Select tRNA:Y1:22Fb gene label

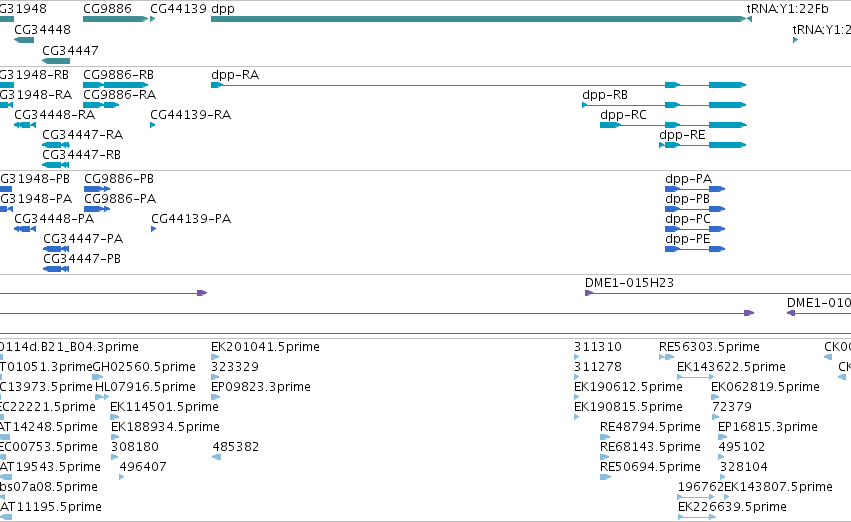click(x=787, y=9)
